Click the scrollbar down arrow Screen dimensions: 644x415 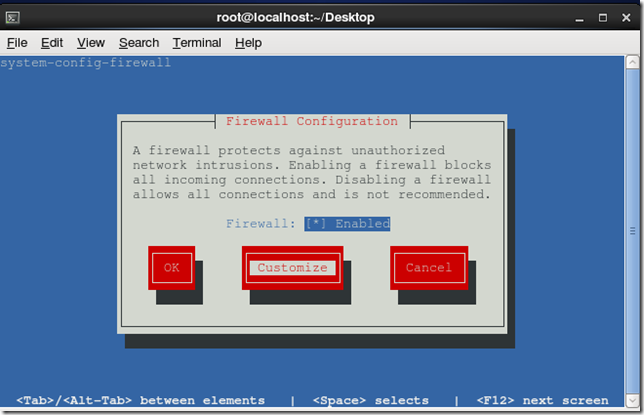[x=632, y=400]
